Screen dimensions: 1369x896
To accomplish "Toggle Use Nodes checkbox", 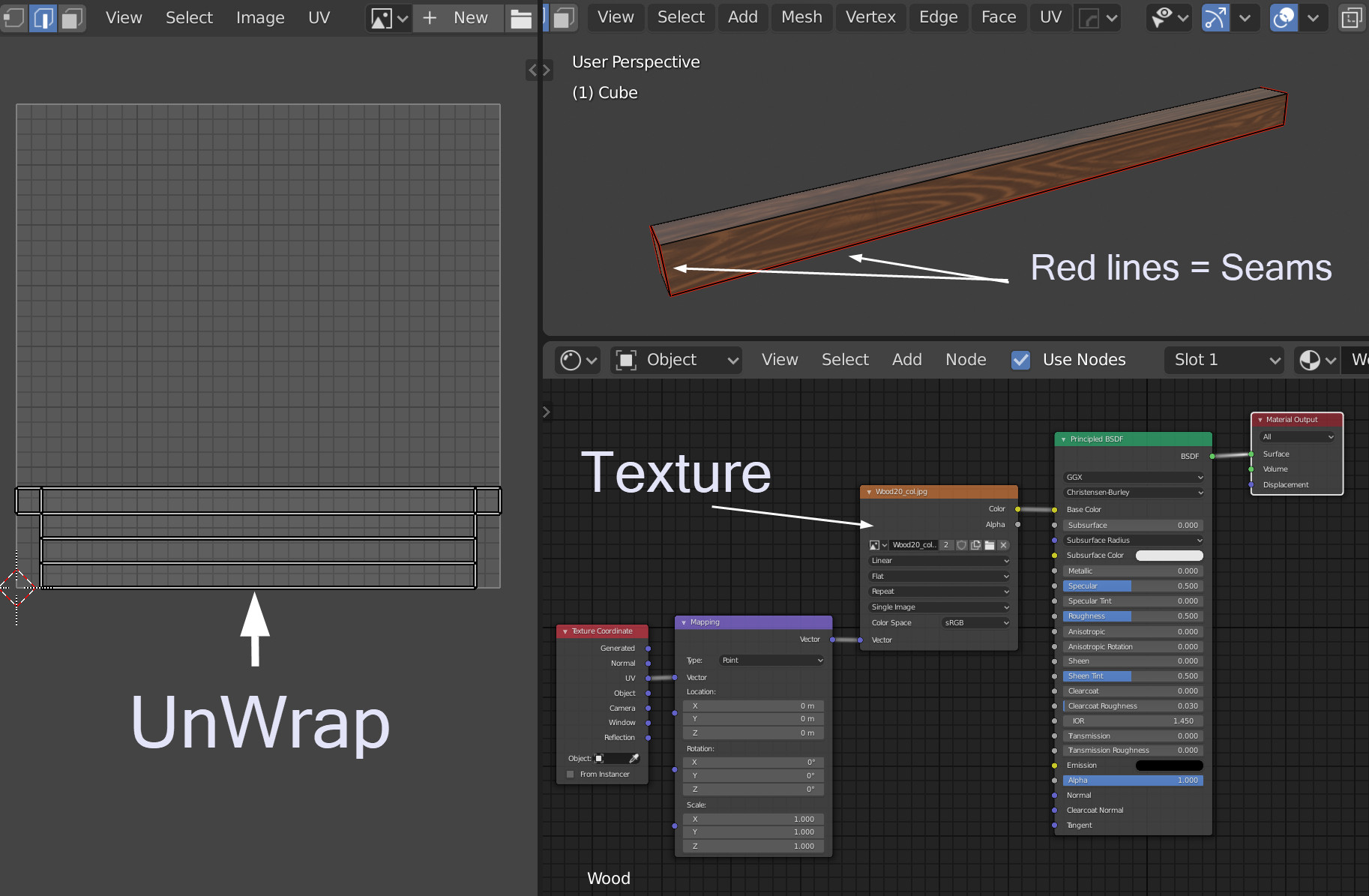I will 1020,360.
